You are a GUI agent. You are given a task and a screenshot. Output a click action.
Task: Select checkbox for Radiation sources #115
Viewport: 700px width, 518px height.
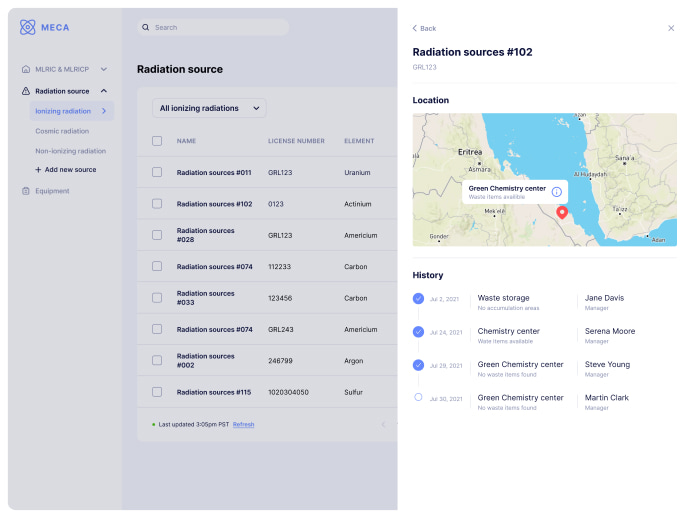click(x=157, y=392)
